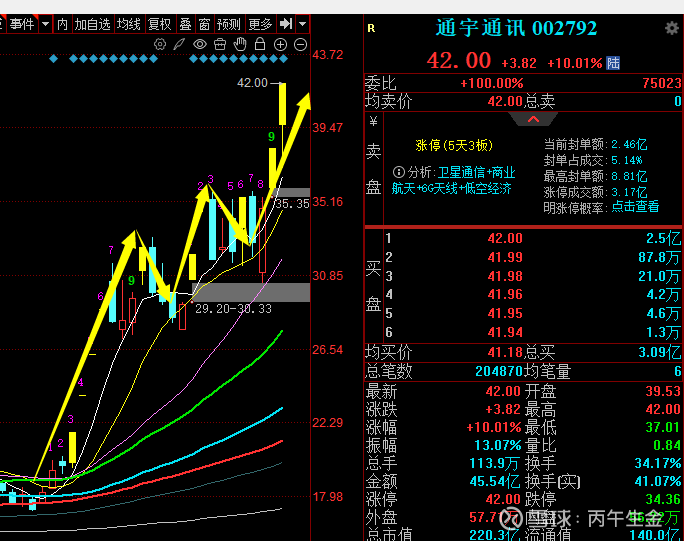Click 开盘 39.53 value
Viewport: 684px width, 541px height.
point(663,391)
